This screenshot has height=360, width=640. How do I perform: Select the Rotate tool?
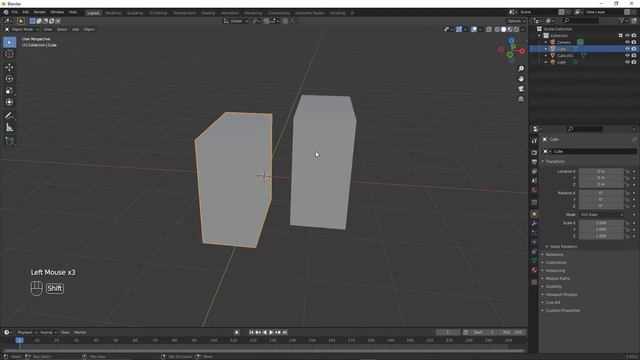click(9, 79)
